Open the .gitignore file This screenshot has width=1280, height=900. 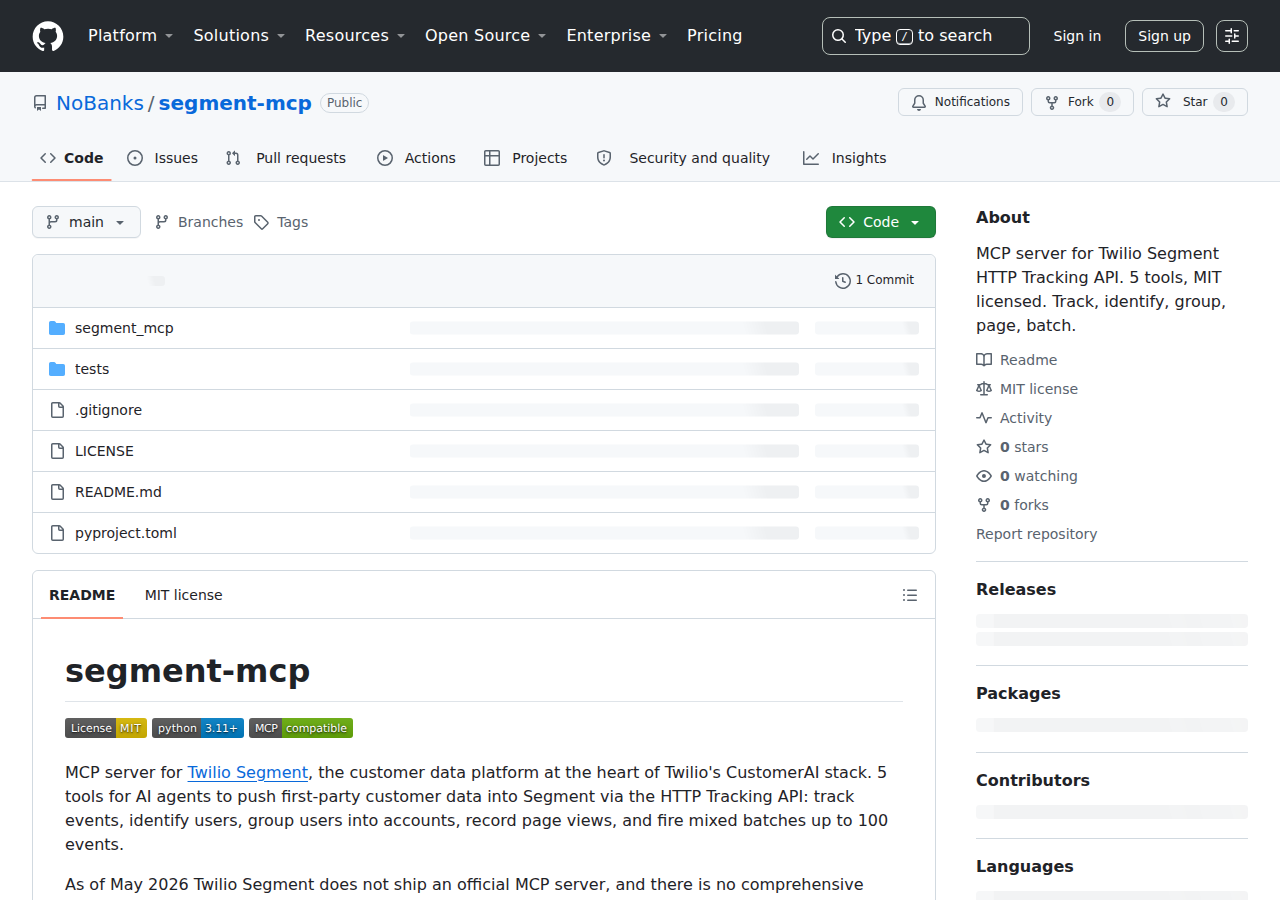(x=108, y=410)
